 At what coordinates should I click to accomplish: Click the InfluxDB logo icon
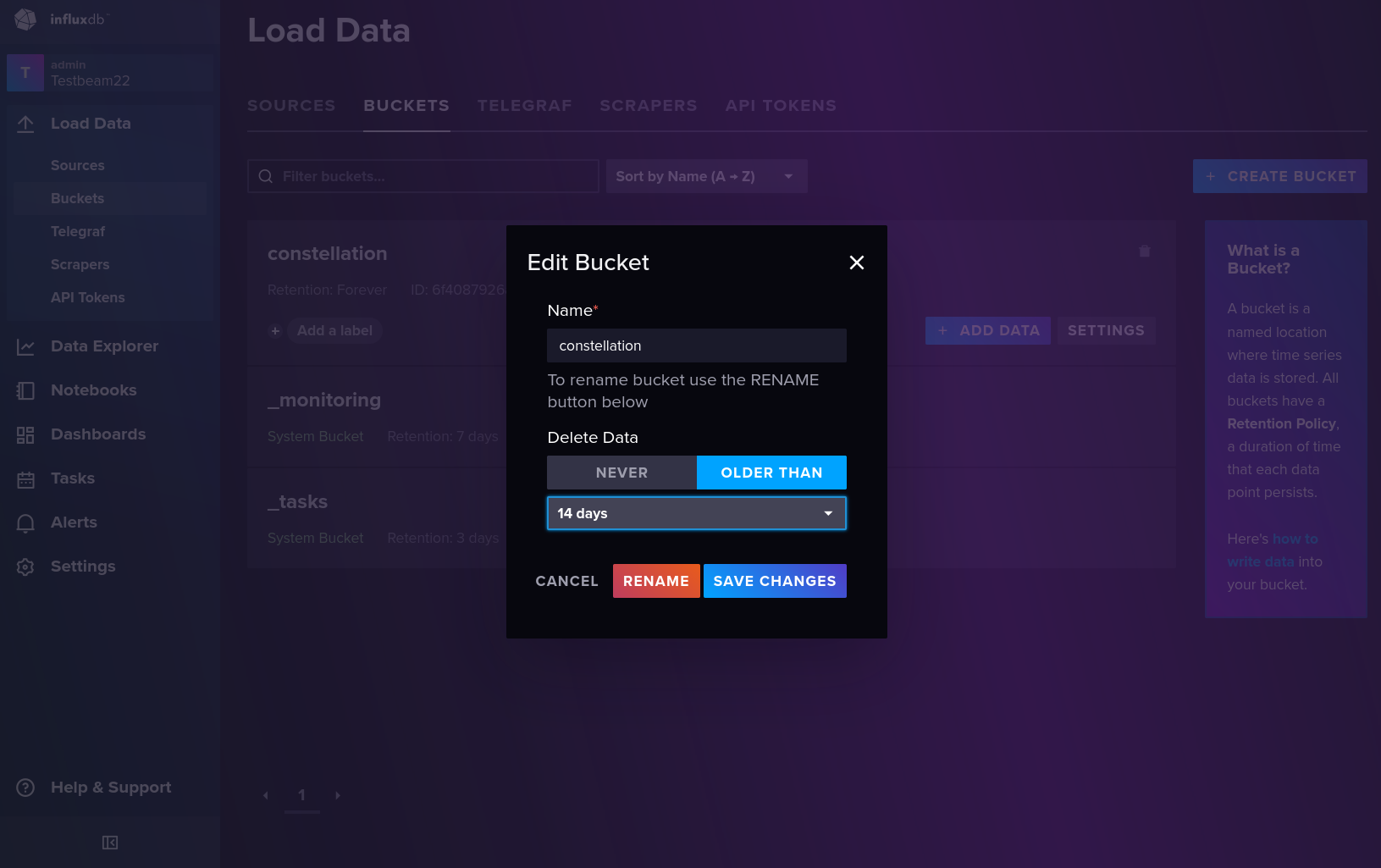click(25, 19)
